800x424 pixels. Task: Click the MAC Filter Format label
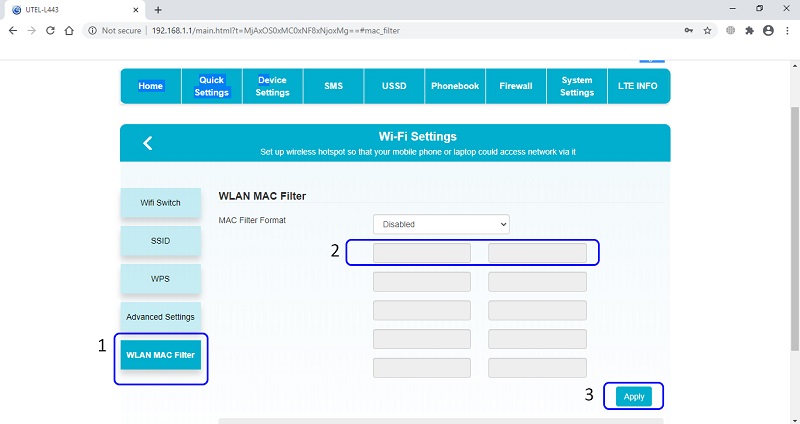[x=252, y=220]
